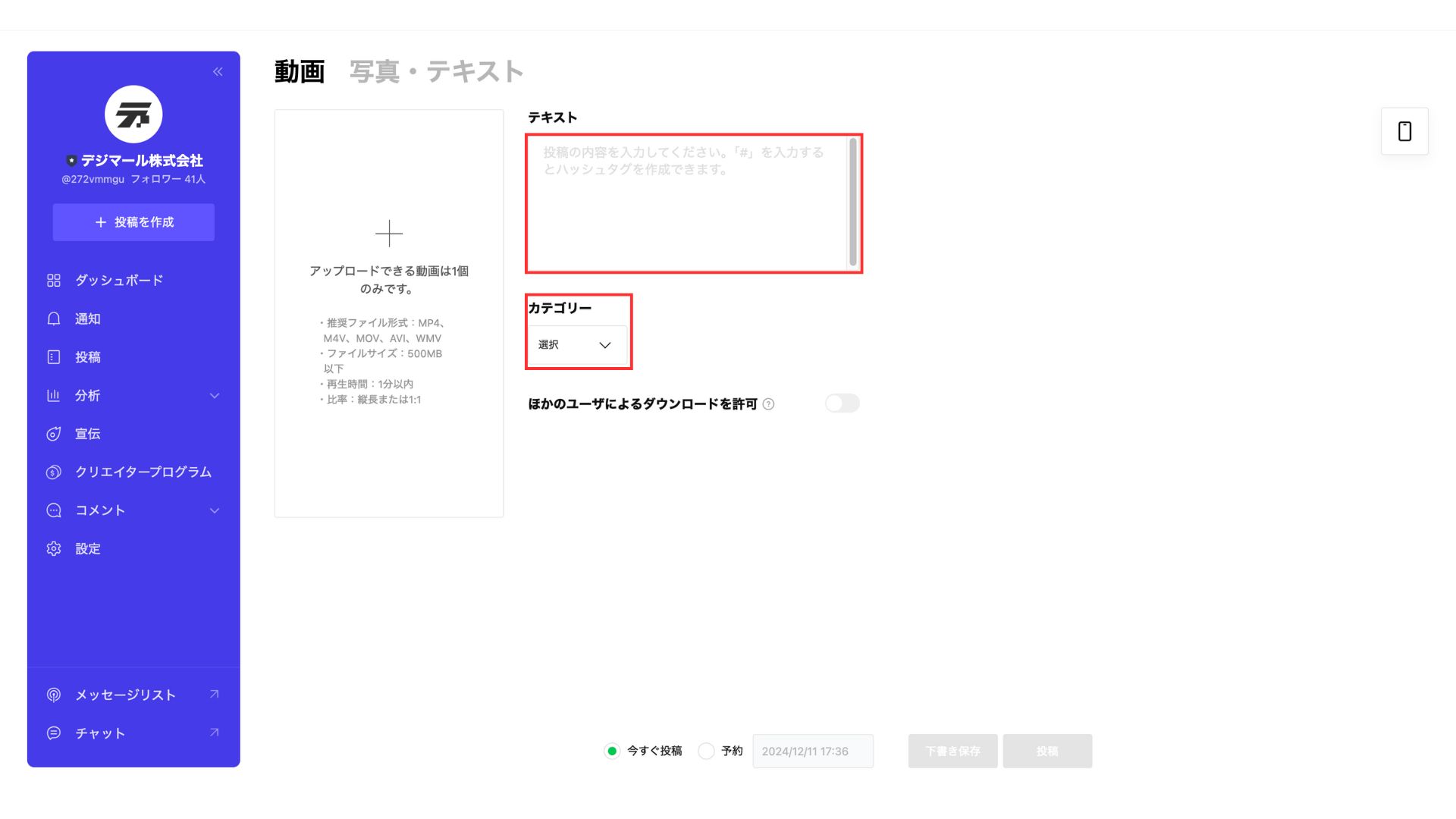Expand the 分析 submenu chevron
This screenshot has height=819, width=1456.
tap(215, 396)
